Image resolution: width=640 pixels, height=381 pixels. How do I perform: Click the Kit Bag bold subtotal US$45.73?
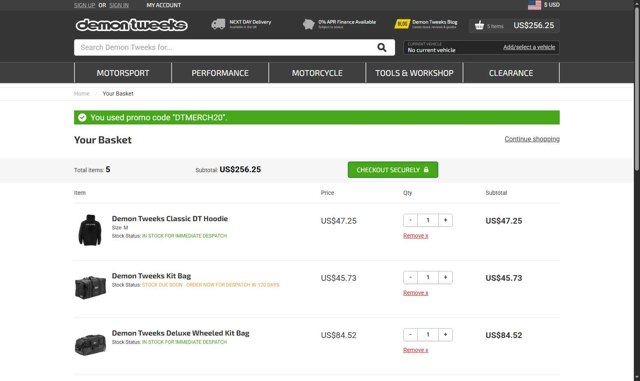tap(504, 278)
